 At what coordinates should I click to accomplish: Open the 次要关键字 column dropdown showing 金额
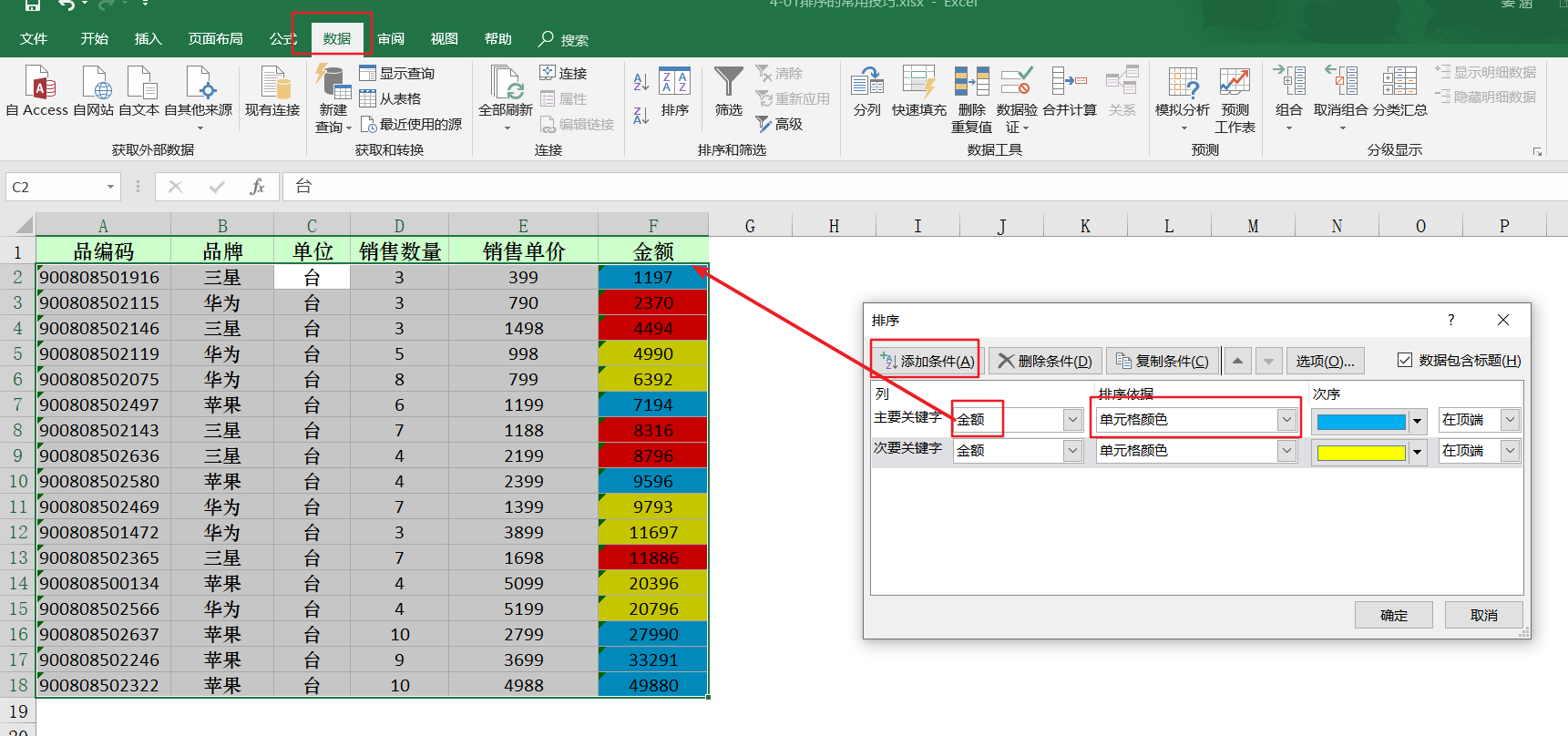pos(1072,451)
